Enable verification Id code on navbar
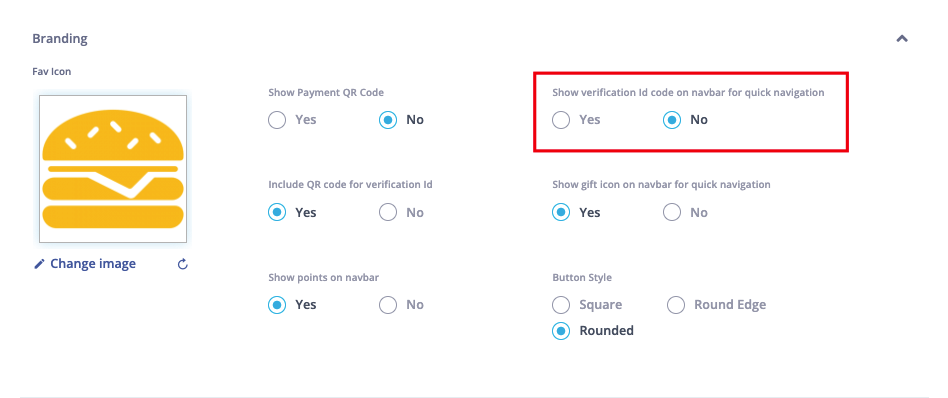948x398 pixels. pyautogui.click(x=561, y=120)
